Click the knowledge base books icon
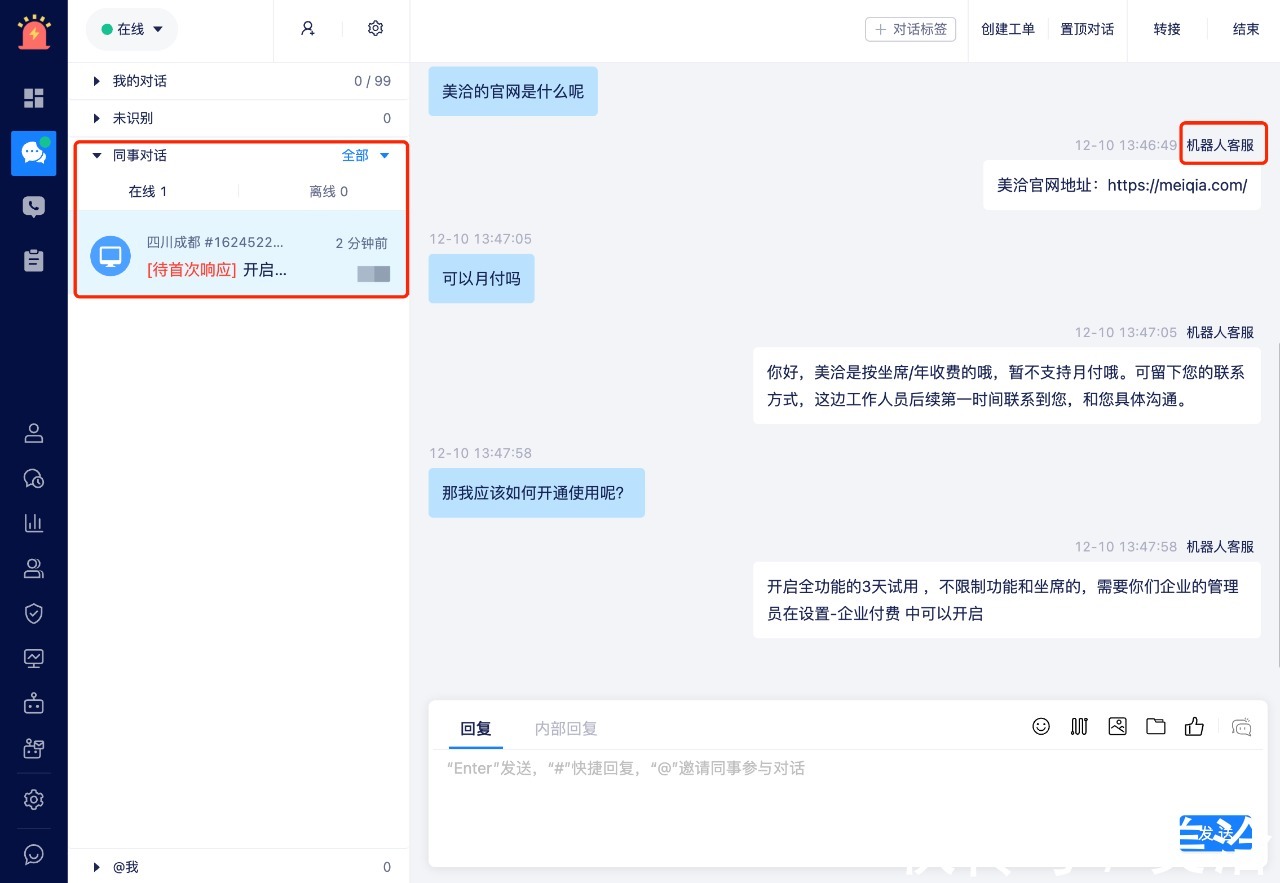The height and width of the screenshot is (883, 1280). click(1079, 727)
